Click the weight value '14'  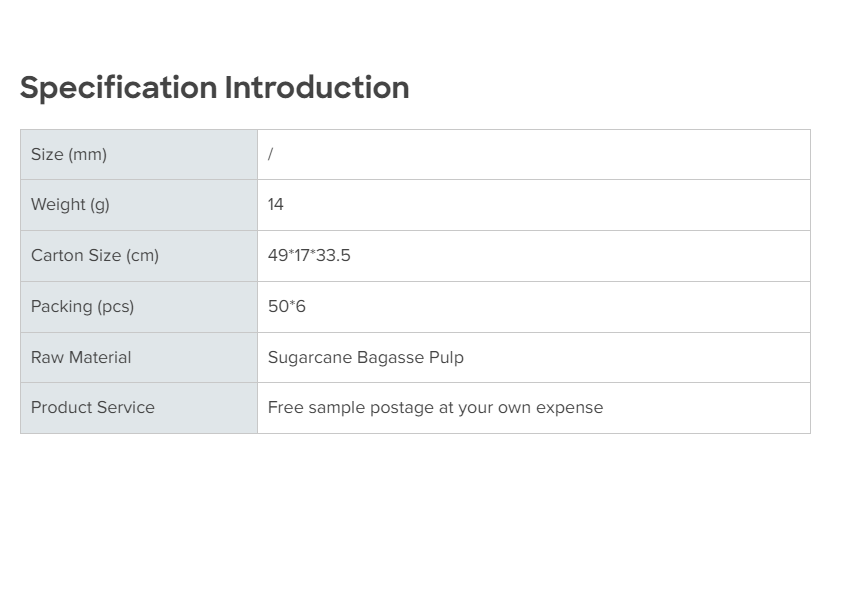click(x=276, y=205)
